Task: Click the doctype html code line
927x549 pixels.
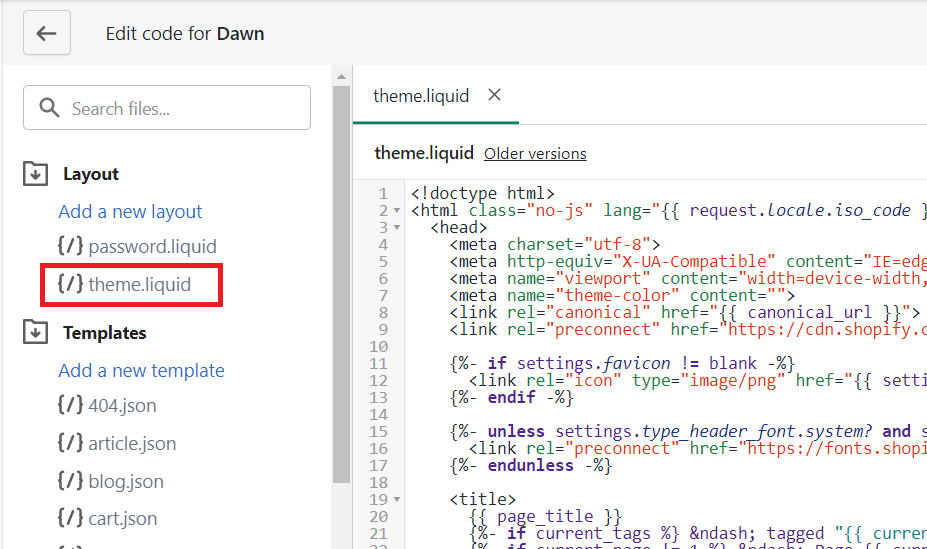Action: click(482, 193)
